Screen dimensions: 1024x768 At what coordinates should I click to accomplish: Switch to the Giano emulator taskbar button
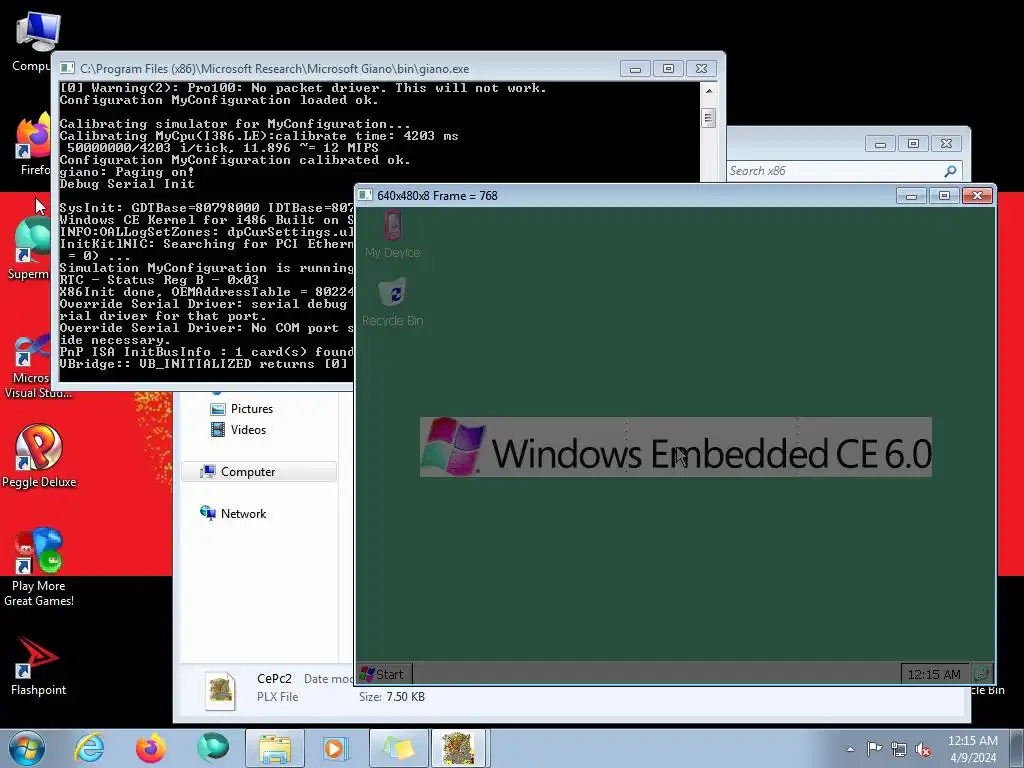[459, 748]
